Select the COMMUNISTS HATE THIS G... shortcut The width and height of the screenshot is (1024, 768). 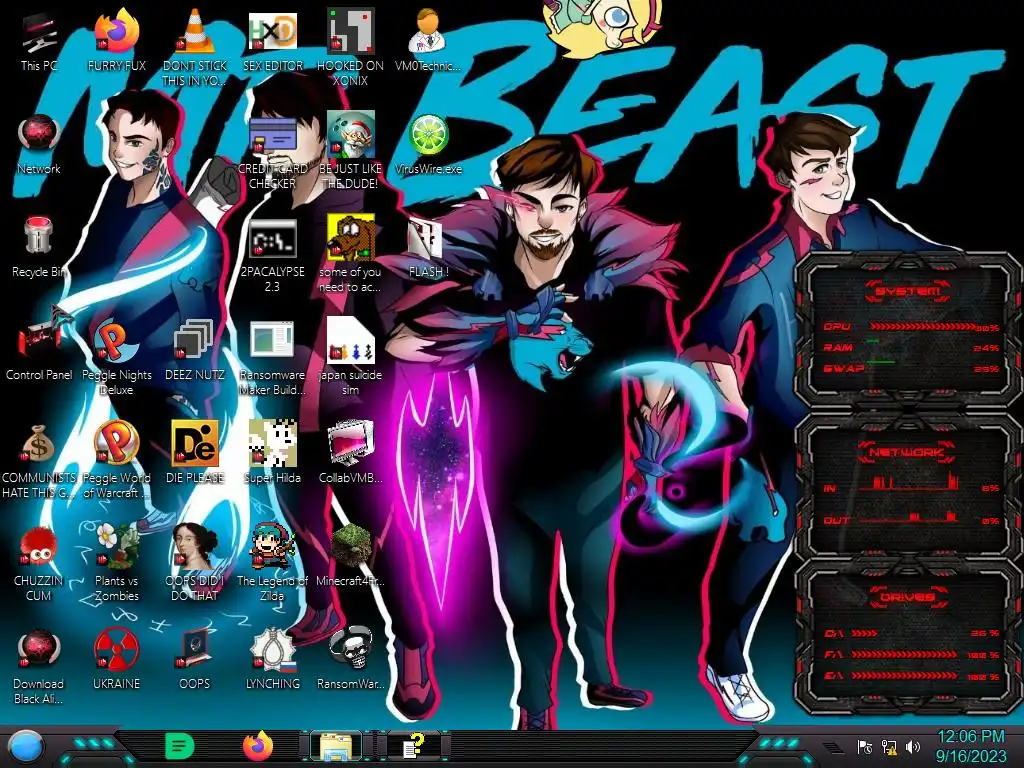point(39,460)
